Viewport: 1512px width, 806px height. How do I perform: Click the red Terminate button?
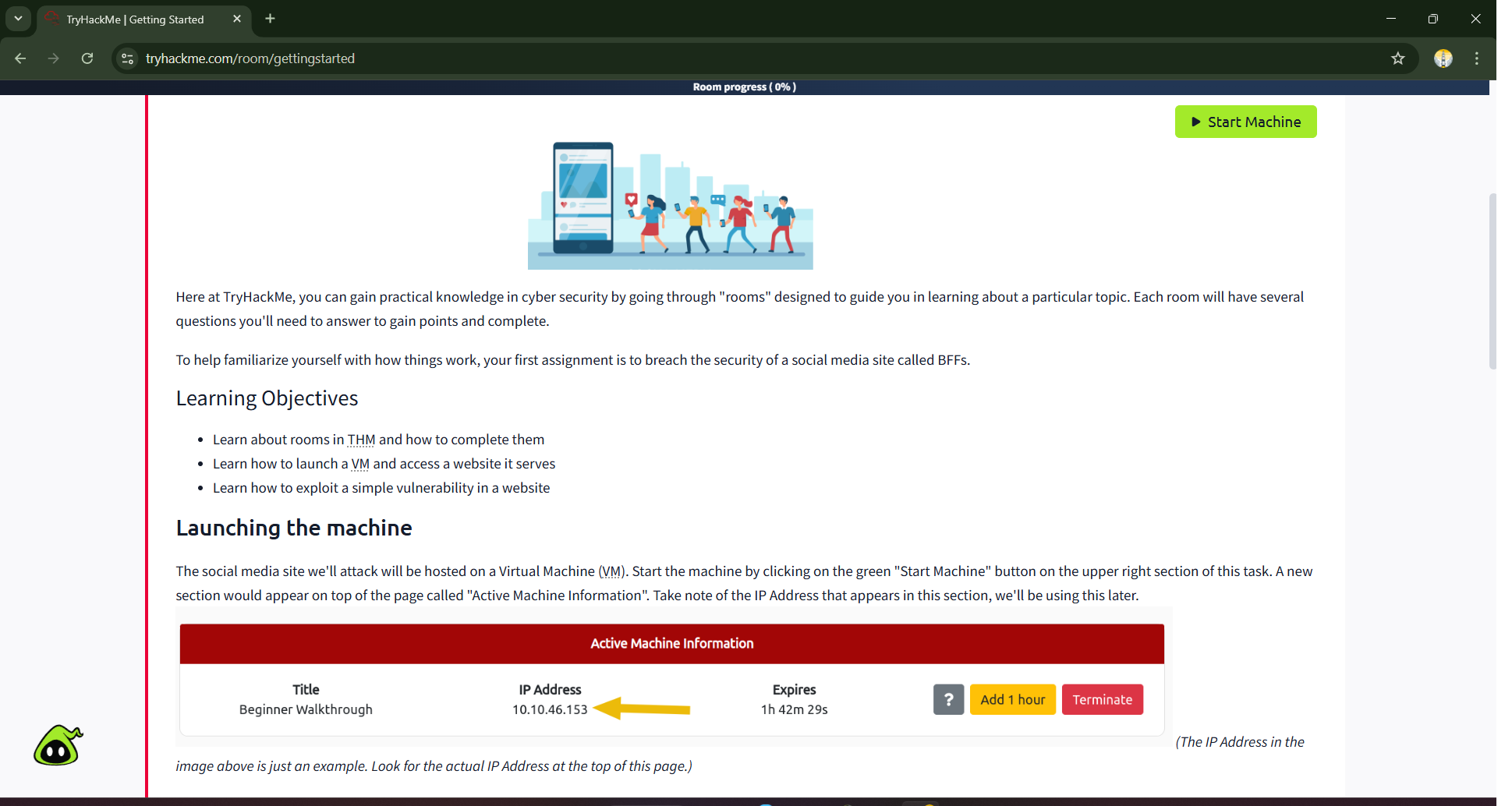(1102, 699)
